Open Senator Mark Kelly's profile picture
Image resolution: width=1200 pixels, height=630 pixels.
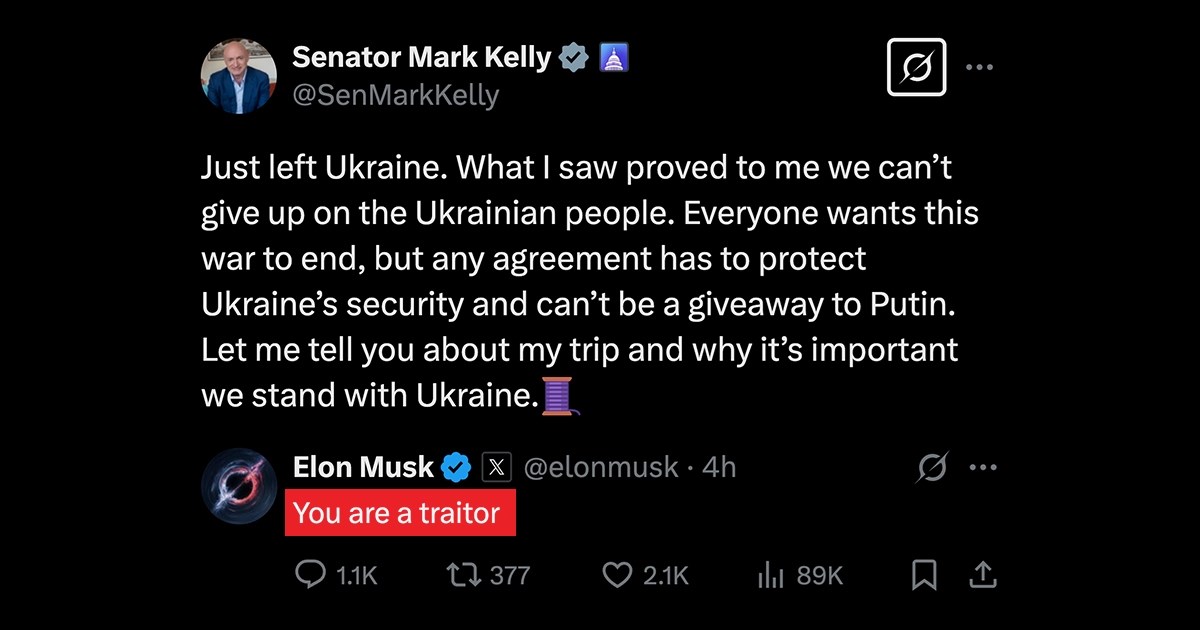tap(238, 76)
